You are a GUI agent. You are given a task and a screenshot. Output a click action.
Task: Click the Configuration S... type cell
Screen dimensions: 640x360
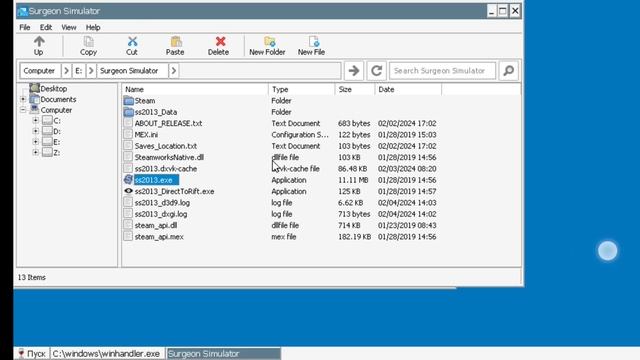[300, 134]
